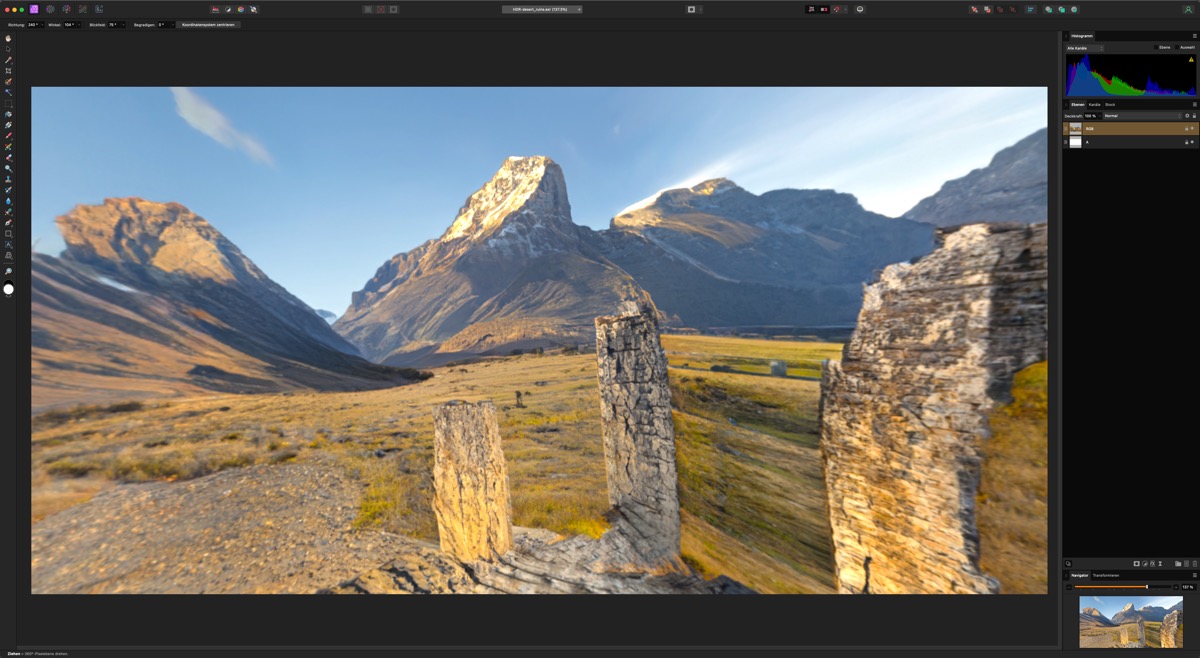Select the Zoom magnifier tool
This screenshot has height=658, width=1200.
point(8,272)
